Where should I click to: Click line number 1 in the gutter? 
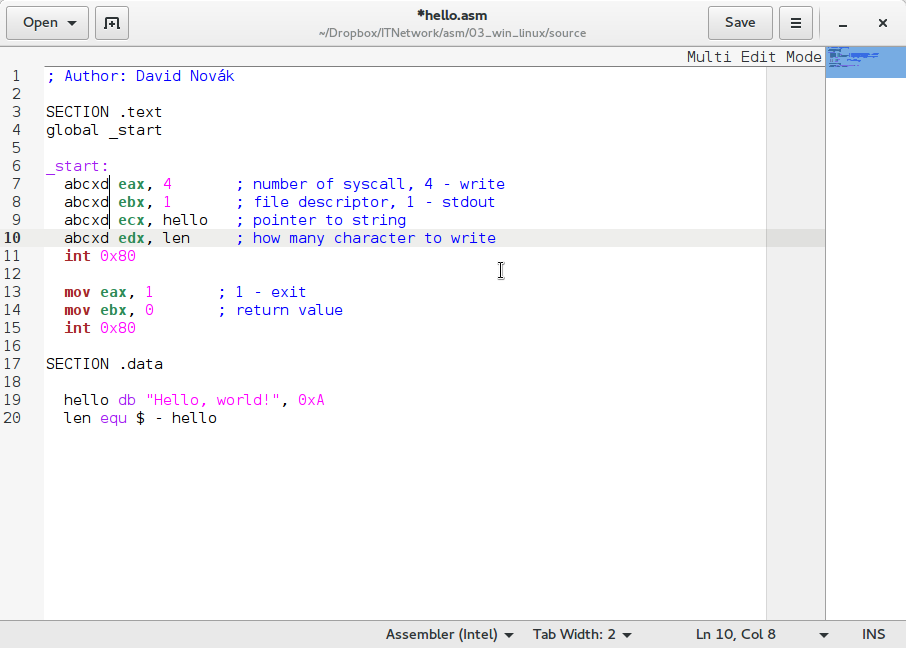(16, 76)
